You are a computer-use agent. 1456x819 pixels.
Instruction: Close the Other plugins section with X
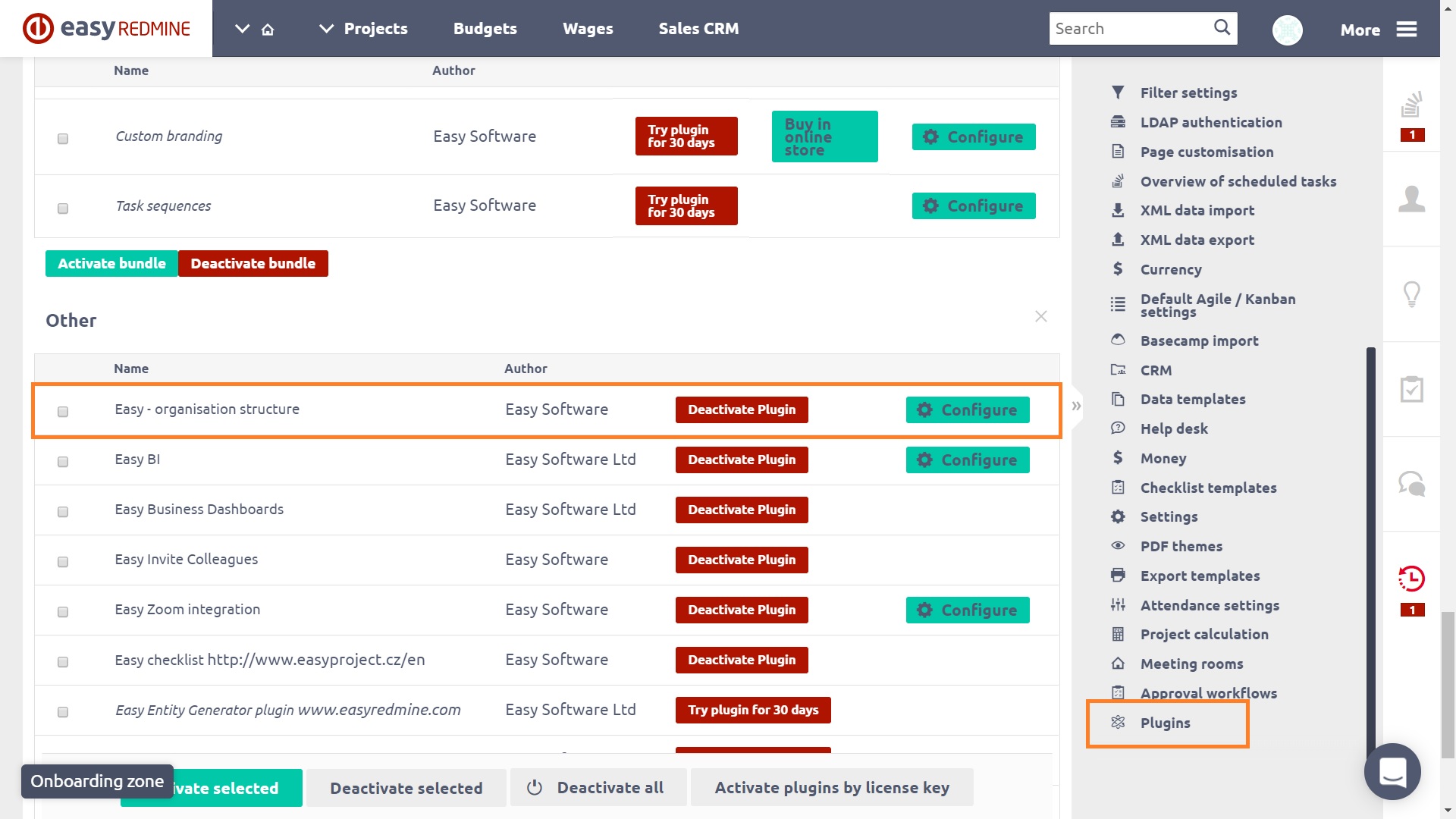1041,316
